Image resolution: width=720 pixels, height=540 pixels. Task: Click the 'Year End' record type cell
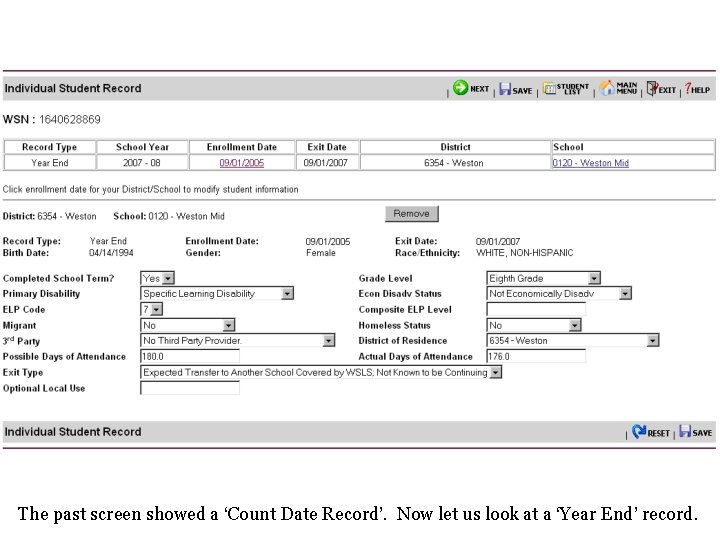pos(50,163)
